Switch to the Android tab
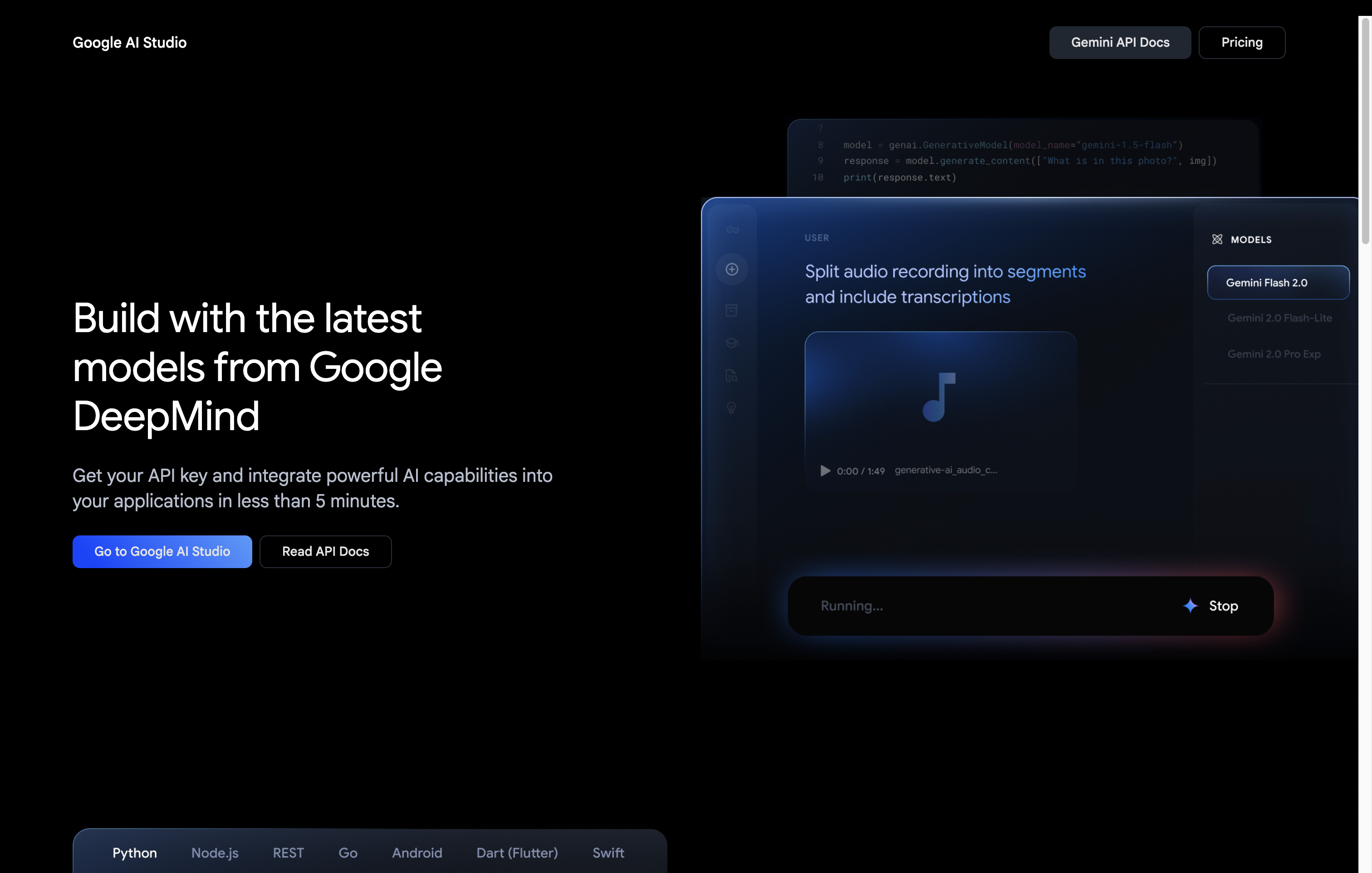This screenshot has width=1372, height=873. point(417,853)
